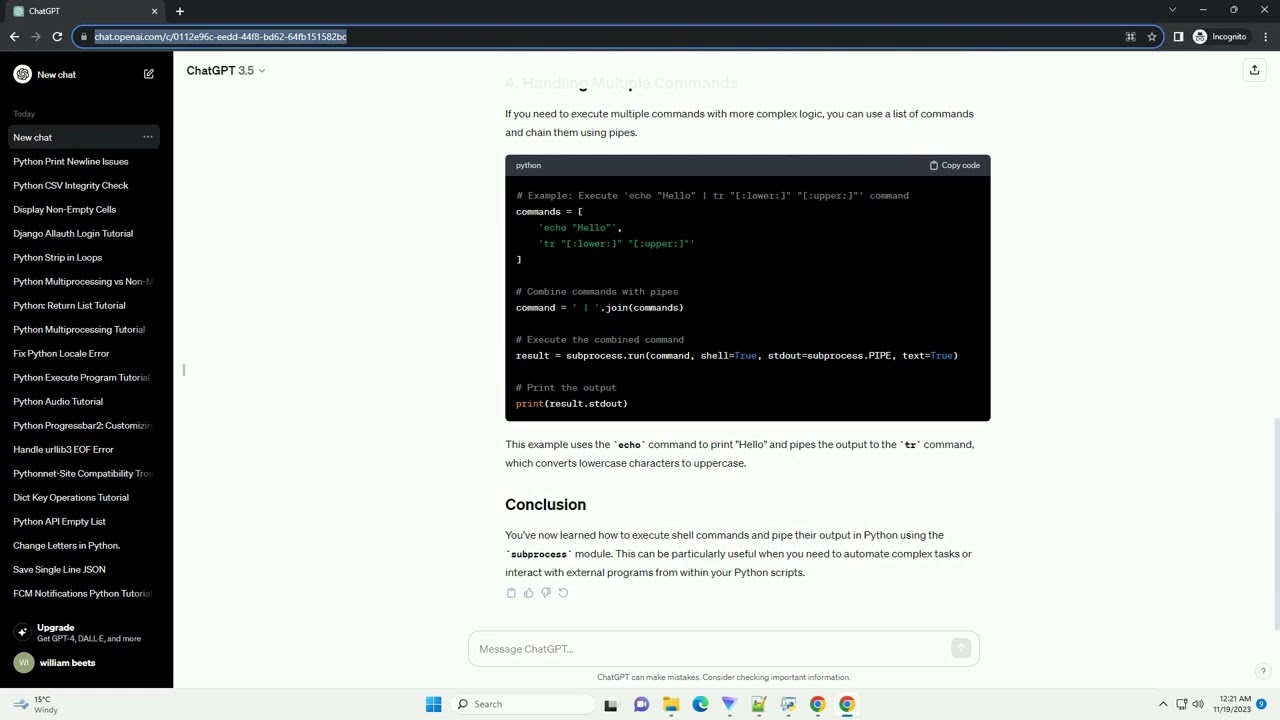Open a new browser tab with plus icon

180,11
